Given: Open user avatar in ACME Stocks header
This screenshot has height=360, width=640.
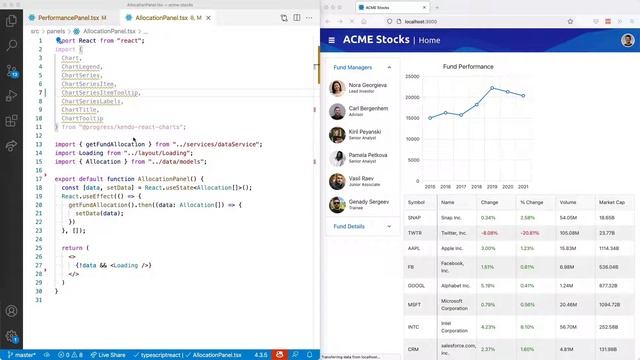Looking at the screenshot, I should tap(627, 40).
